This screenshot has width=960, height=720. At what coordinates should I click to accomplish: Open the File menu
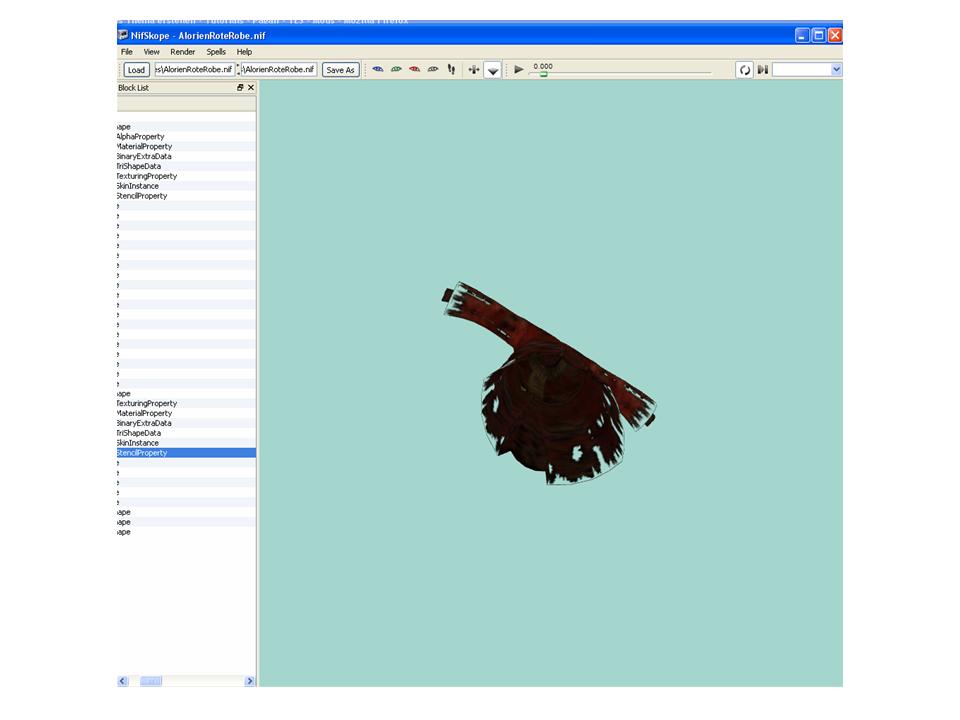pos(127,52)
